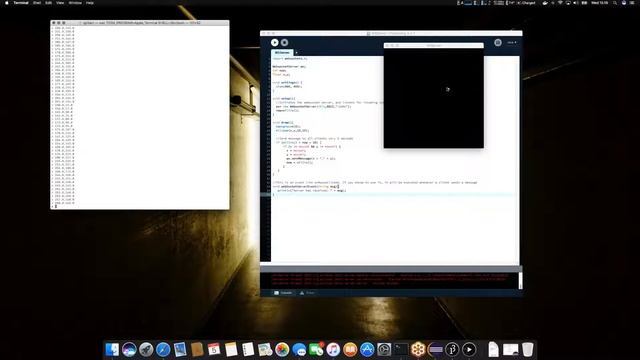Image resolution: width=640 pixels, height=360 pixels.
Task: Open the purple bar app icon in dock
Action: click(435, 349)
